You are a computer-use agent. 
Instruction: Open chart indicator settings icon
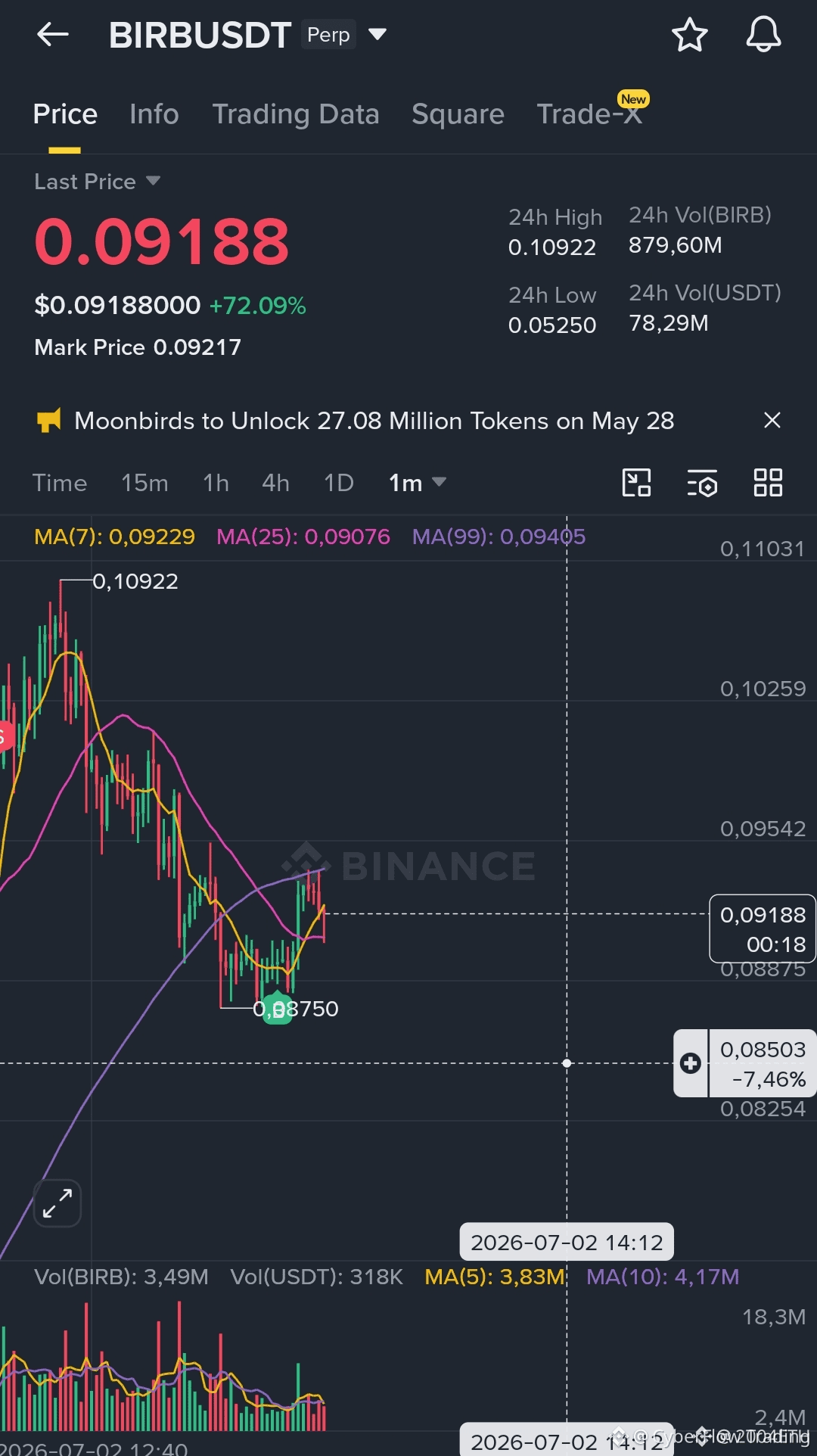pyautogui.click(x=702, y=483)
